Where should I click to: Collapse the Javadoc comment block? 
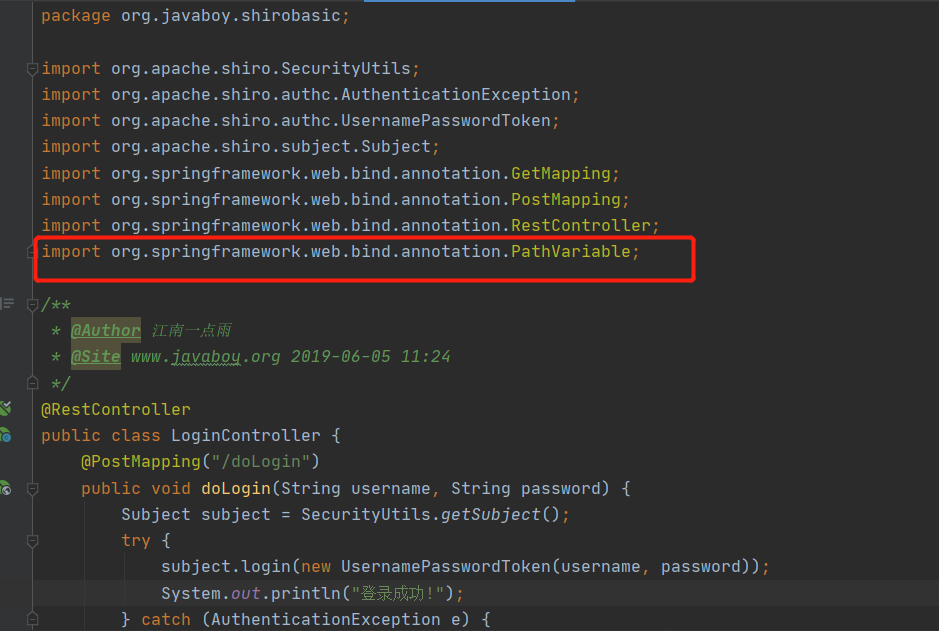tap(32, 305)
